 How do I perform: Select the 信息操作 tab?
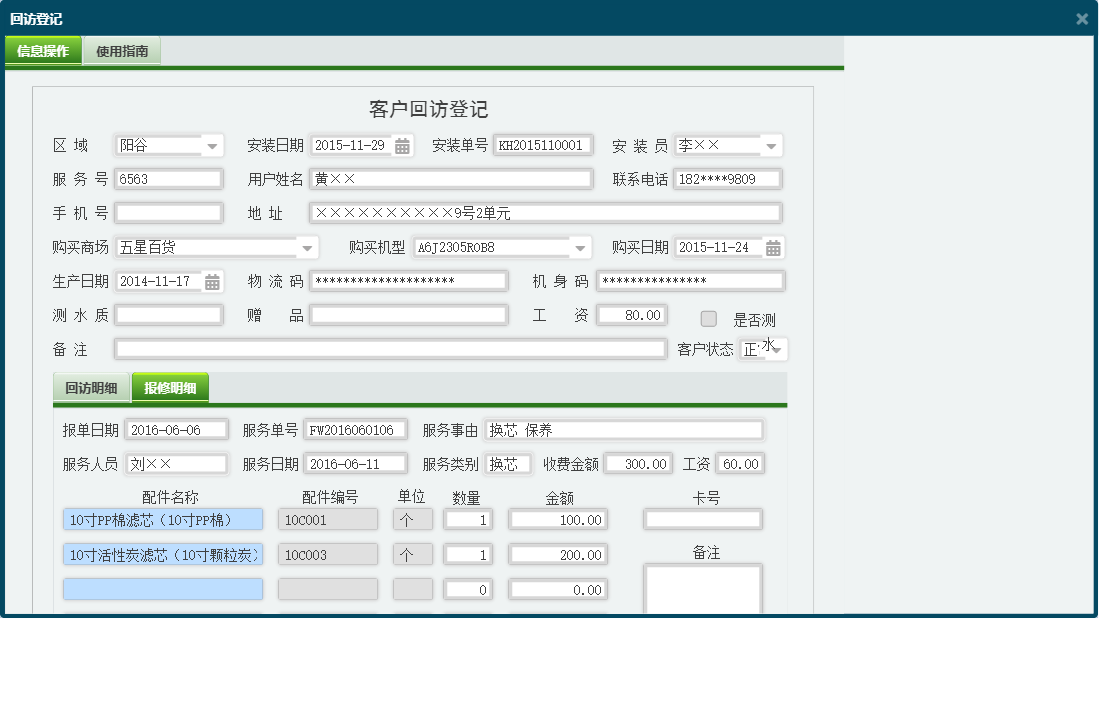(43, 48)
